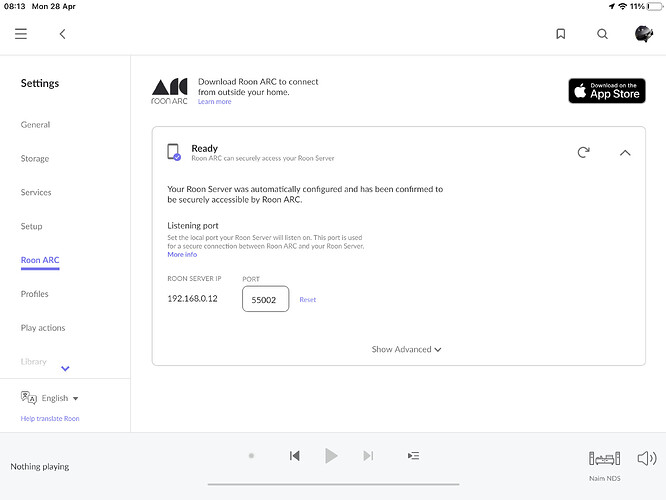
Task: Click the device ready status icon
Action: tap(174, 152)
